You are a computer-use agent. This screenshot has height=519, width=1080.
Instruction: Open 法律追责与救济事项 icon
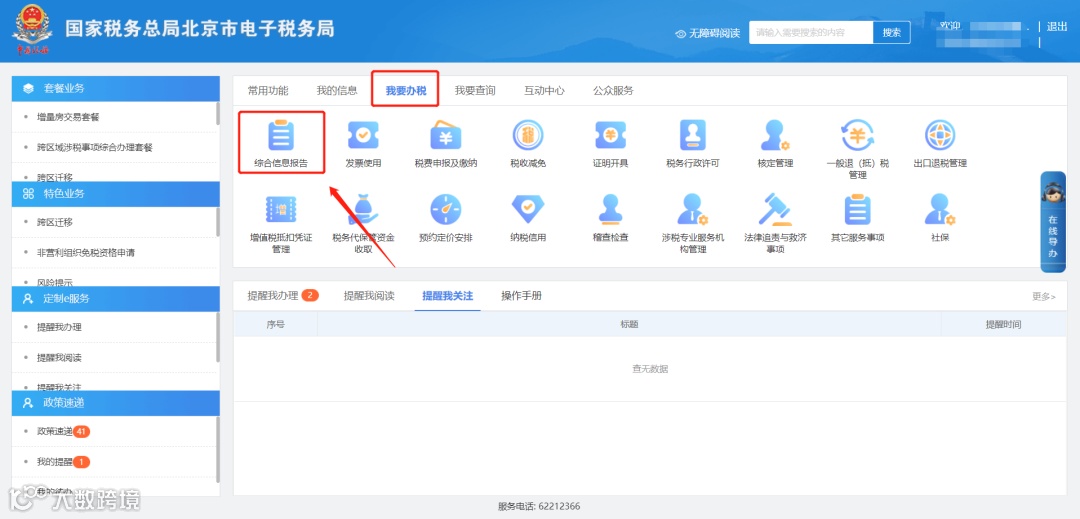[776, 209]
